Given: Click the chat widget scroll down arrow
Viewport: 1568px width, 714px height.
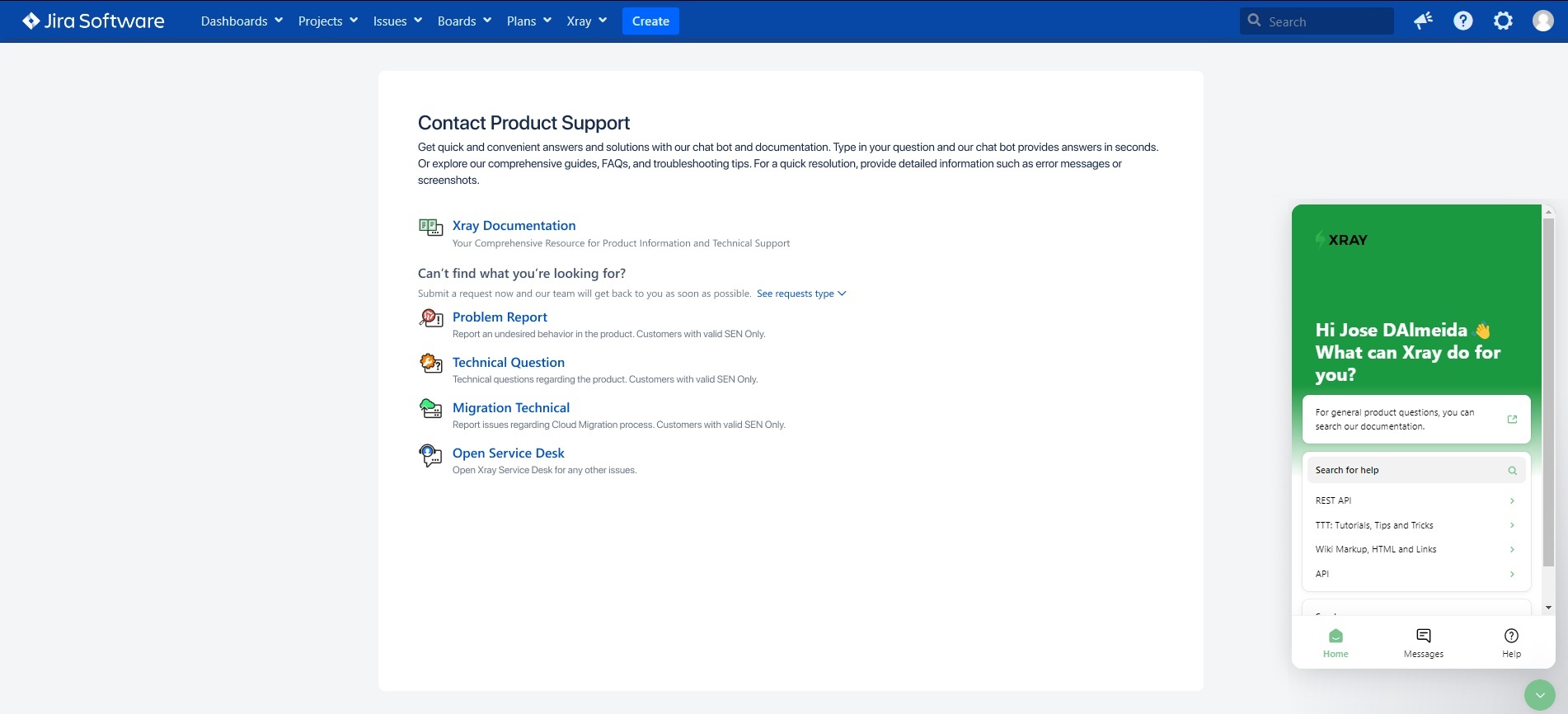Looking at the screenshot, I should point(1548,608).
